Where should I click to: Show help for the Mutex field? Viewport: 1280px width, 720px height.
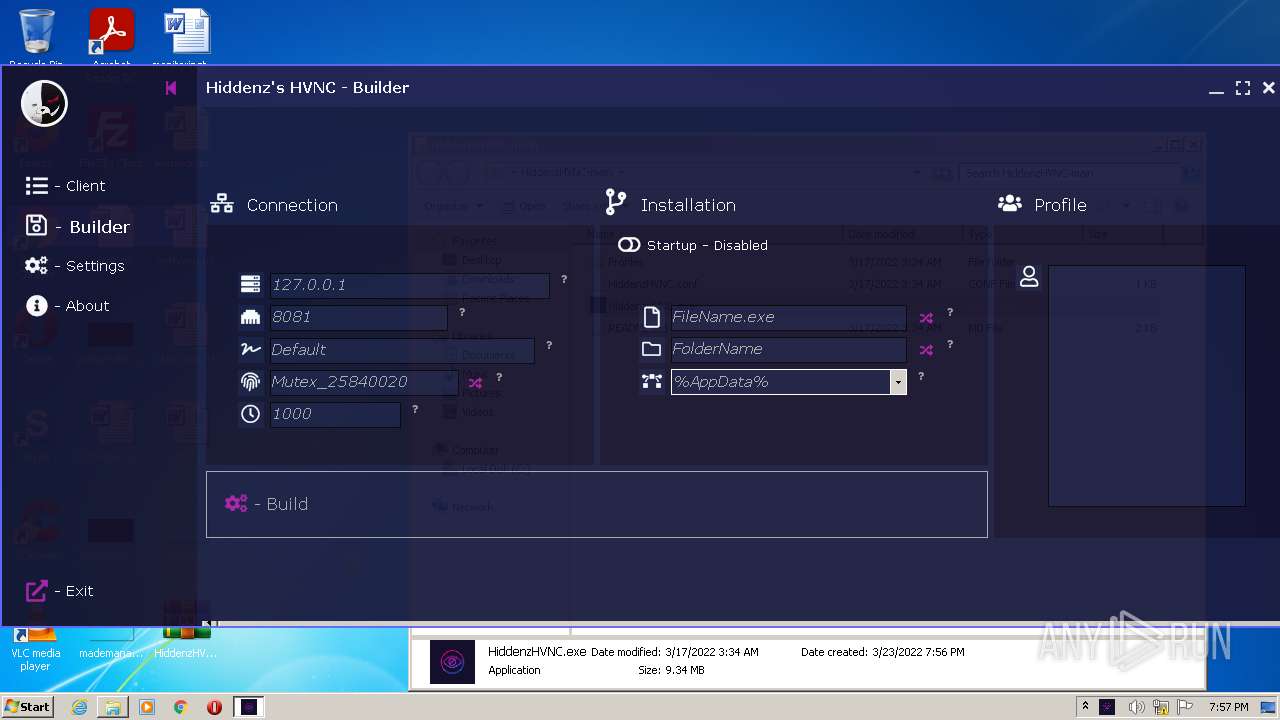499,377
